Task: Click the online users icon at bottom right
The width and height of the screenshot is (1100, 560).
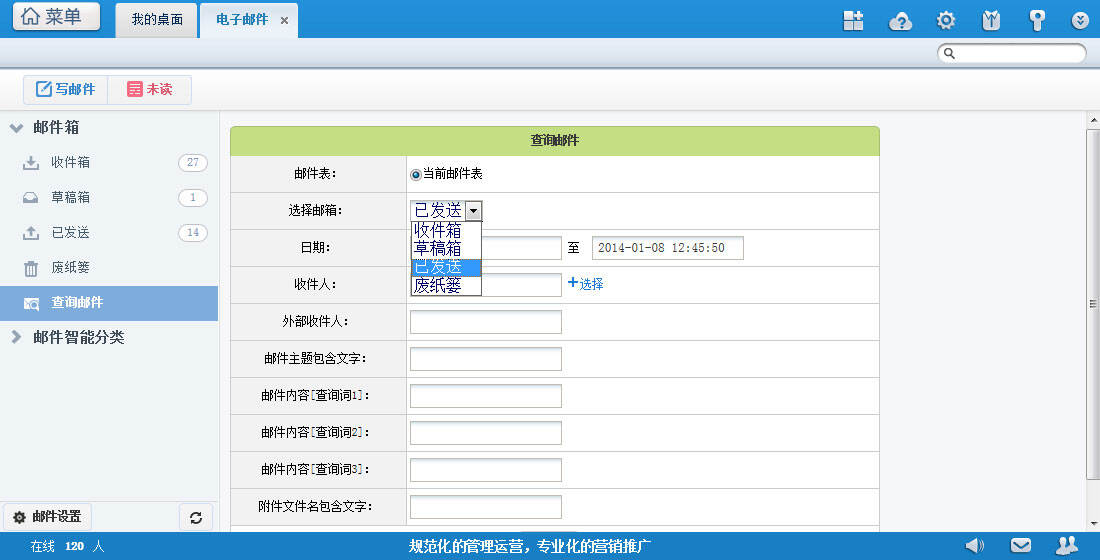Action: pos(1067,545)
